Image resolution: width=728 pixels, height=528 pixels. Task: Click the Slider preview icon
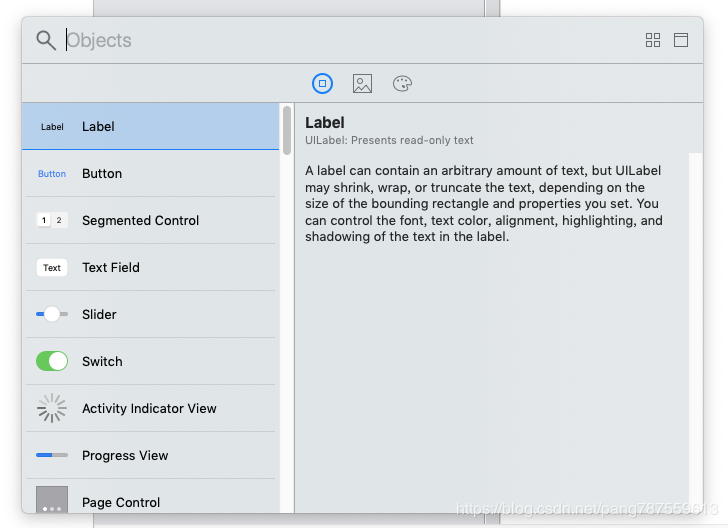pyautogui.click(x=52, y=314)
